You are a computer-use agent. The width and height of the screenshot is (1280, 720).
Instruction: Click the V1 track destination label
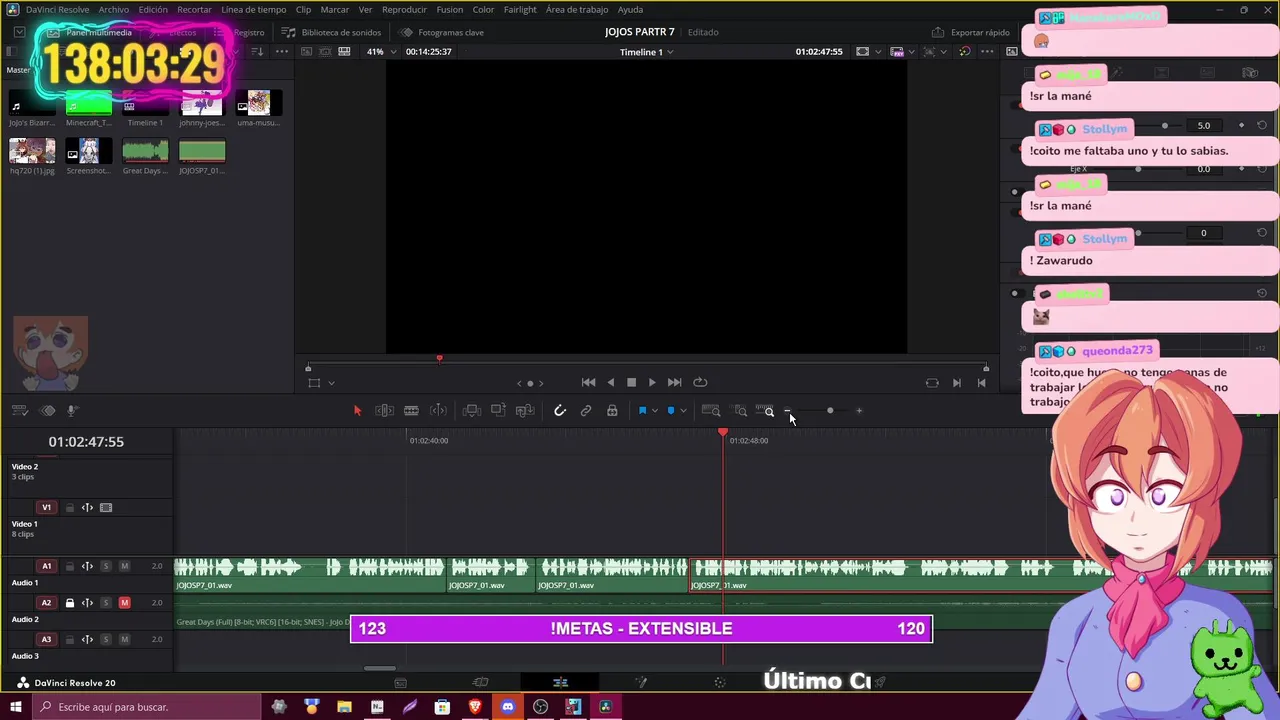point(46,508)
